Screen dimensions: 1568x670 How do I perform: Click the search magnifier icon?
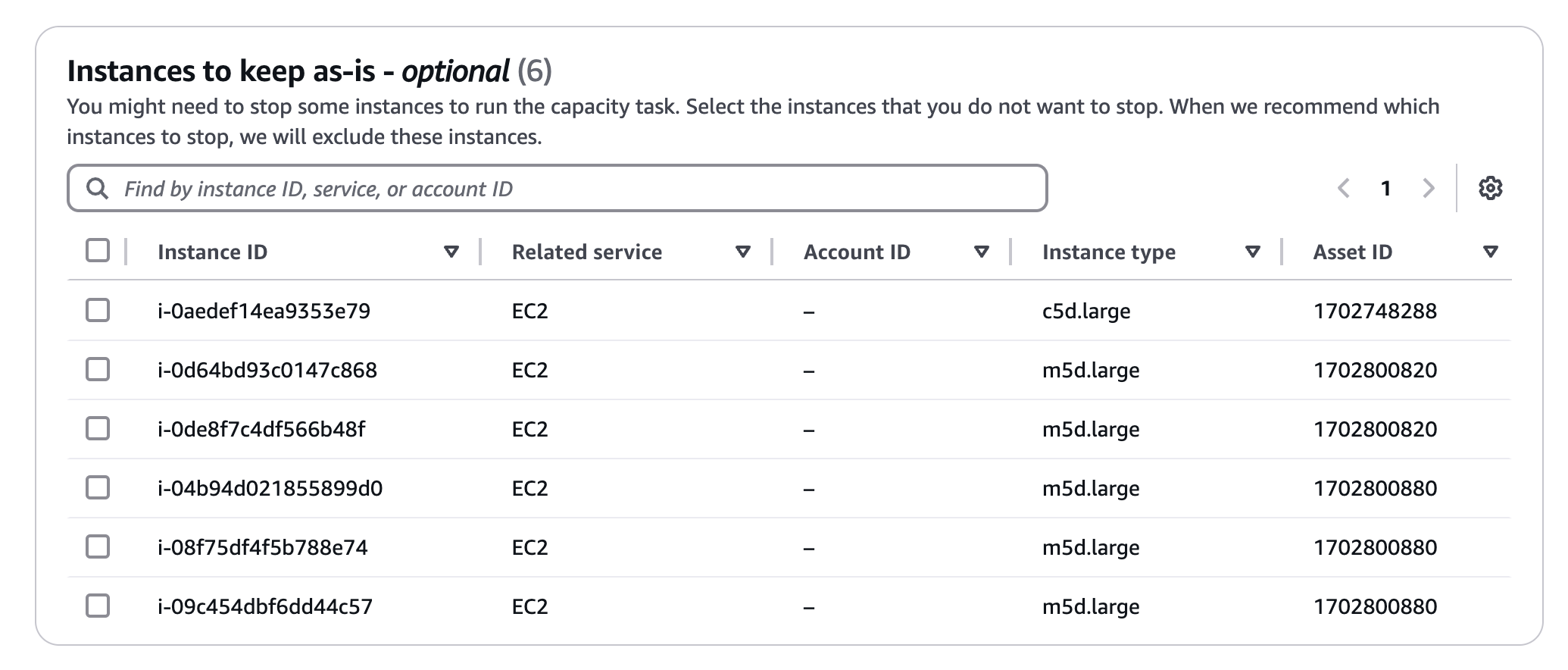click(97, 188)
